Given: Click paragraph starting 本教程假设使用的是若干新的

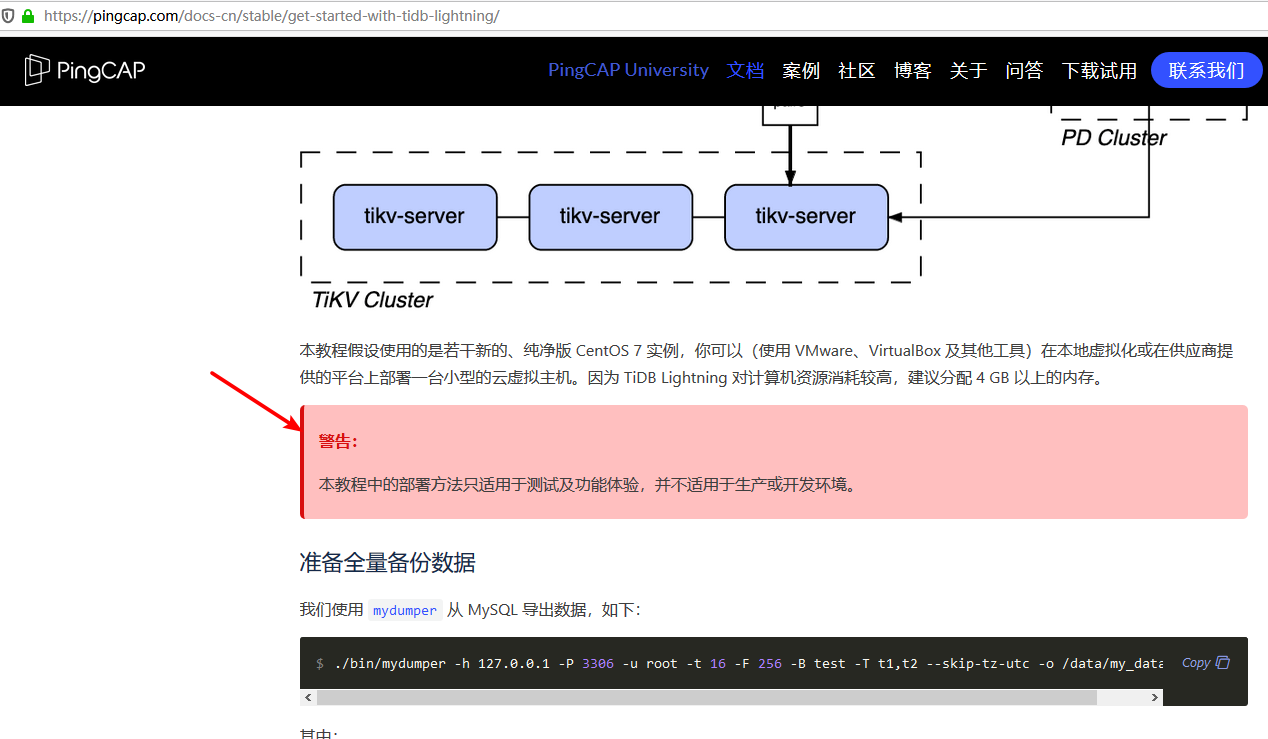Looking at the screenshot, I should click(766, 364).
